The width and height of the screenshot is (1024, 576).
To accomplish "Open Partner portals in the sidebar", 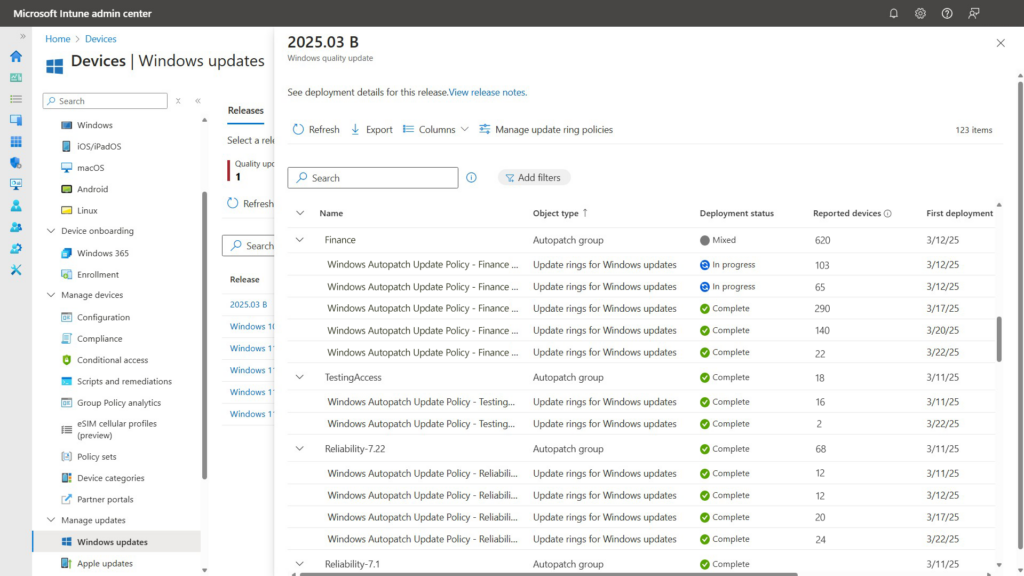I will click(105, 500).
